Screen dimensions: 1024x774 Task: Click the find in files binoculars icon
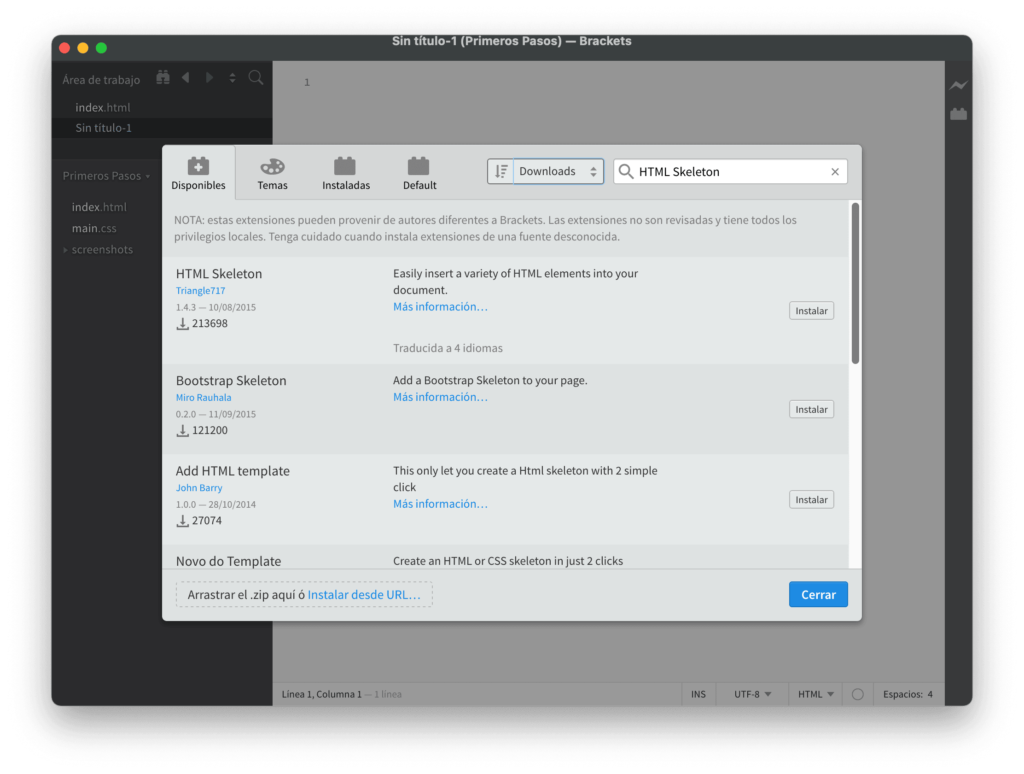point(162,77)
